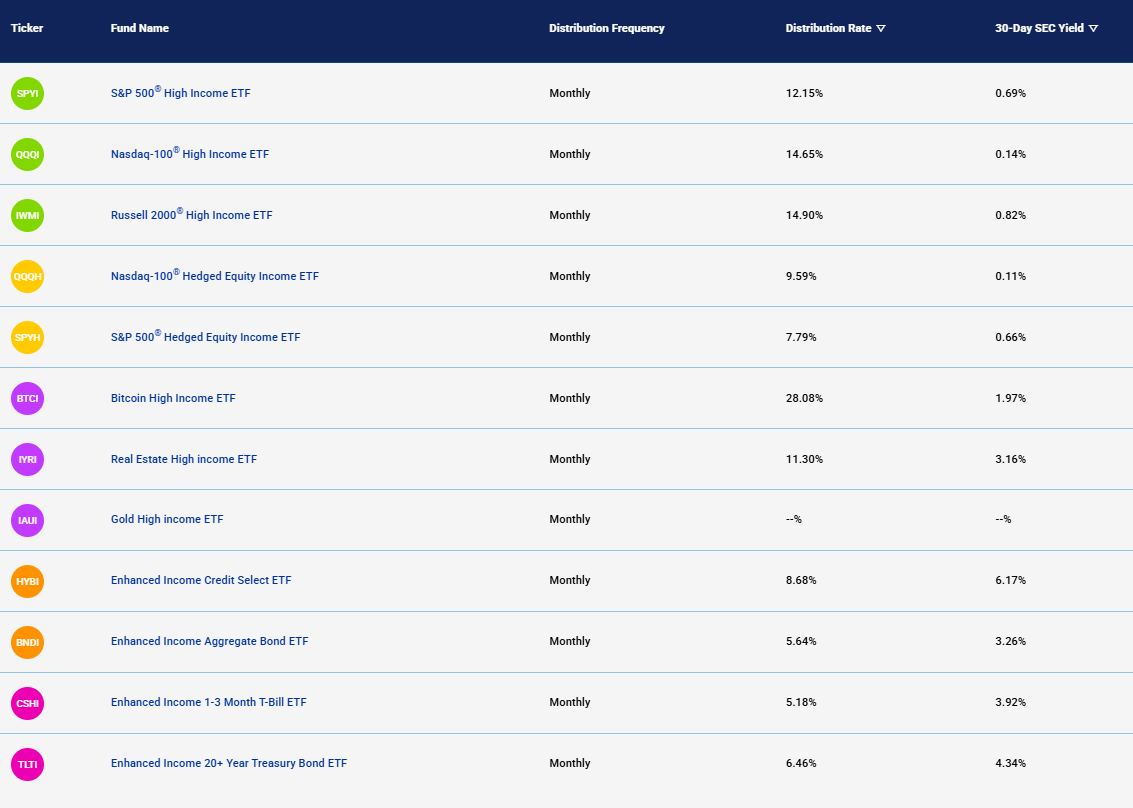The height and width of the screenshot is (808, 1133).
Task: Select the 7.79% distribution rate value
Action: [x=801, y=338]
